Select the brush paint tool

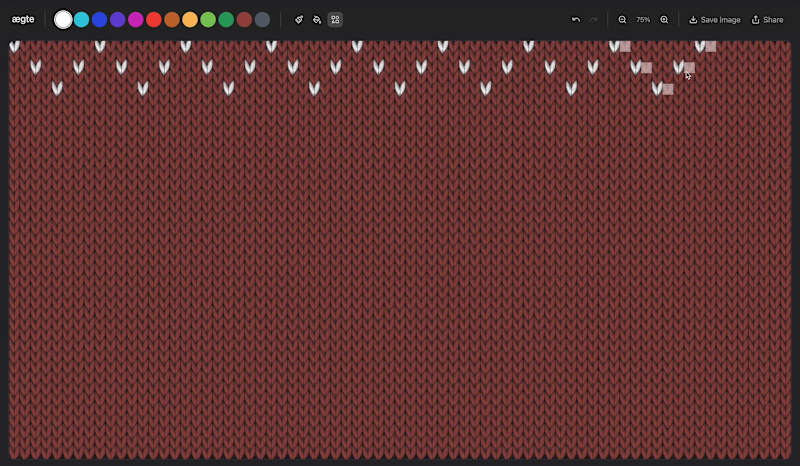(x=299, y=19)
